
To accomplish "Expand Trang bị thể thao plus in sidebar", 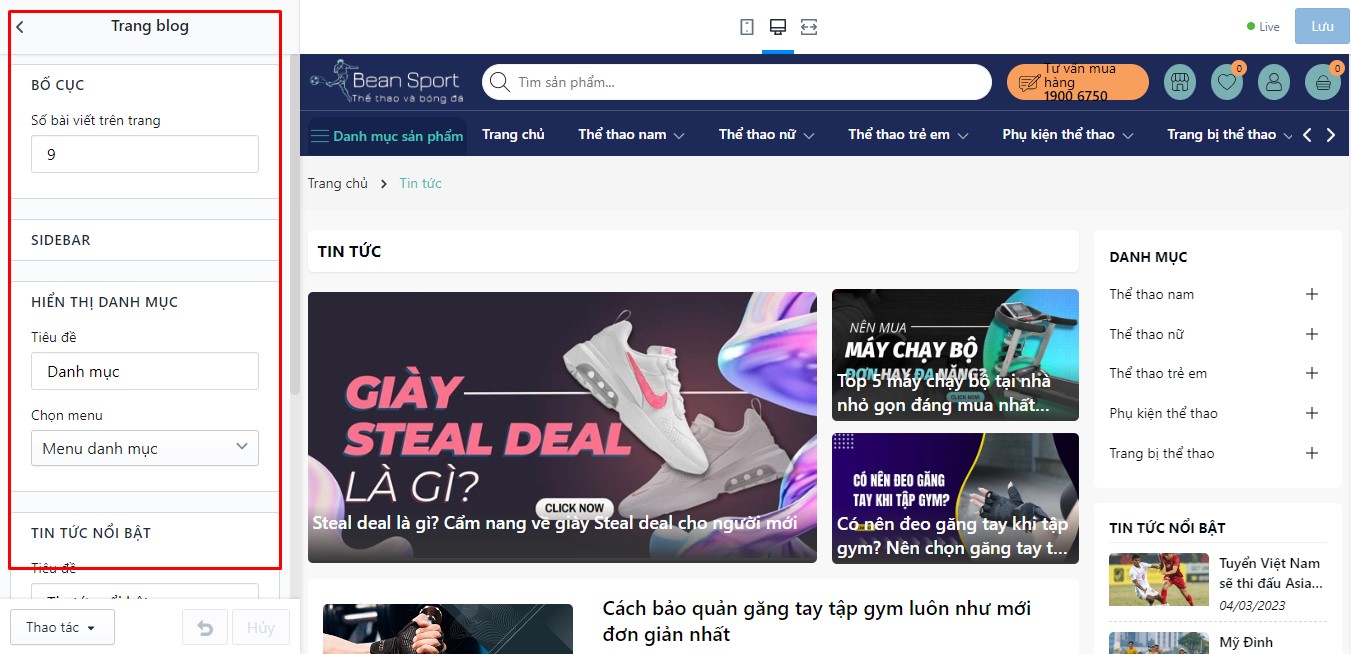I will coord(1312,453).
